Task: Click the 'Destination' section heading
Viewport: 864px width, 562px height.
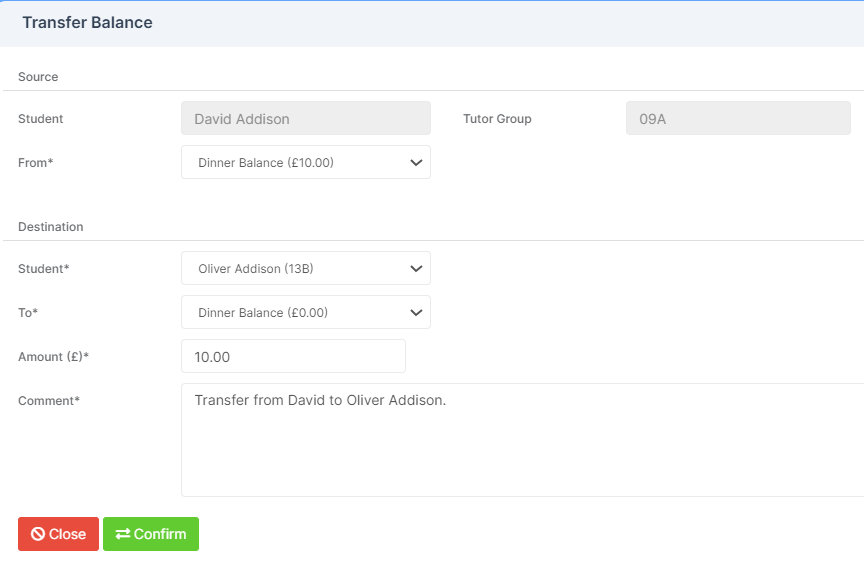Action: point(51,226)
